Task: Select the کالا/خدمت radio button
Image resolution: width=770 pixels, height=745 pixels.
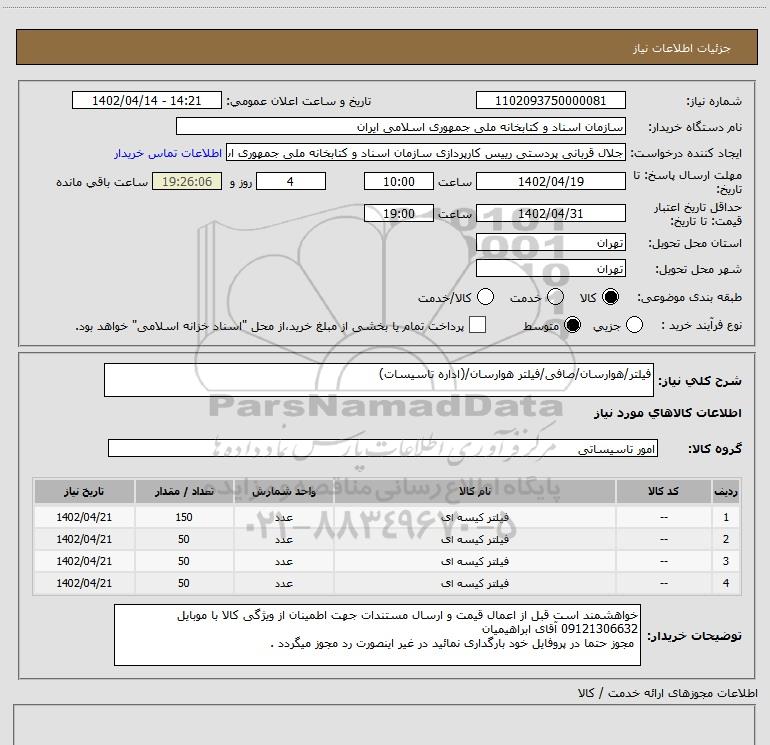Action: click(x=486, y=297)
